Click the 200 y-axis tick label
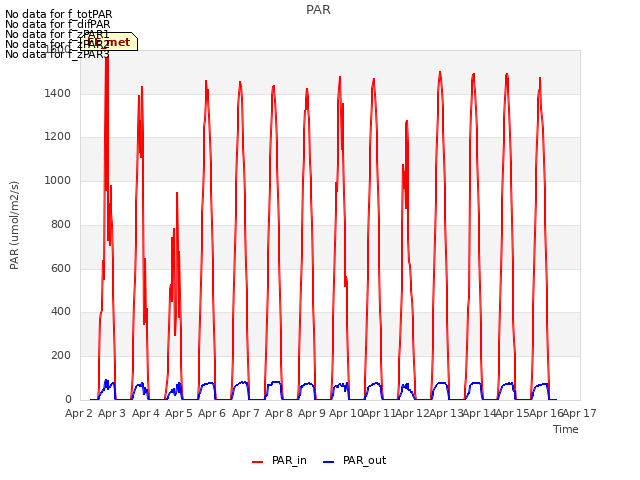Viewport: 640px width, 480px height. click(61, 356)
